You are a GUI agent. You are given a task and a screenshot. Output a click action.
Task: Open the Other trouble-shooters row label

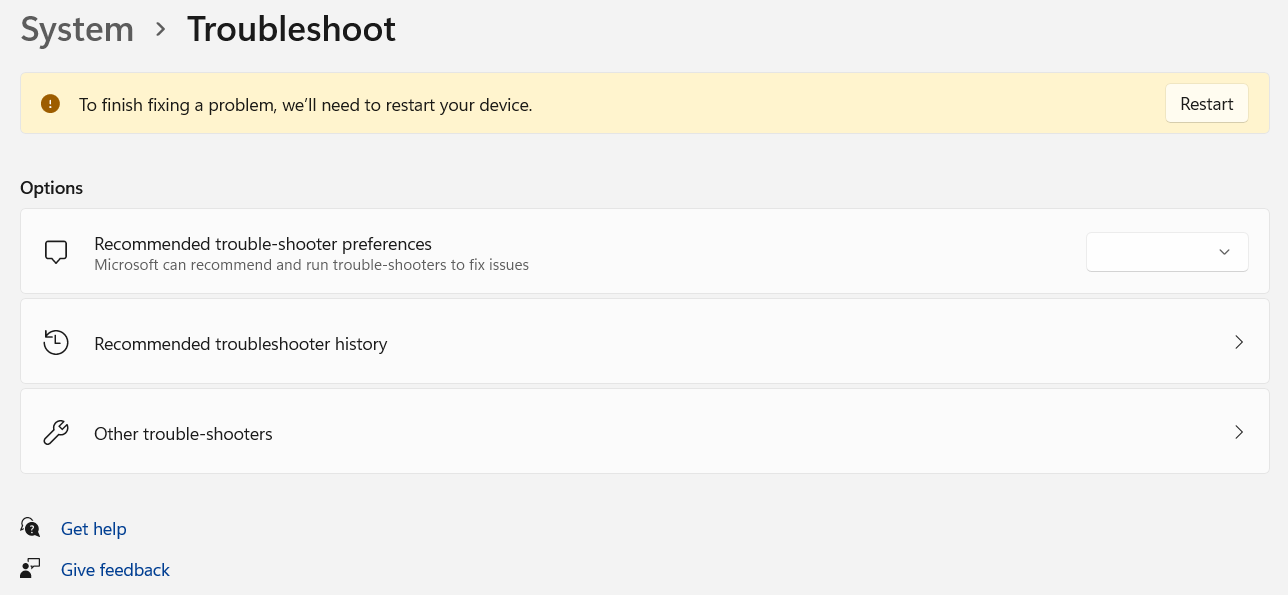[x=183, y=434]
